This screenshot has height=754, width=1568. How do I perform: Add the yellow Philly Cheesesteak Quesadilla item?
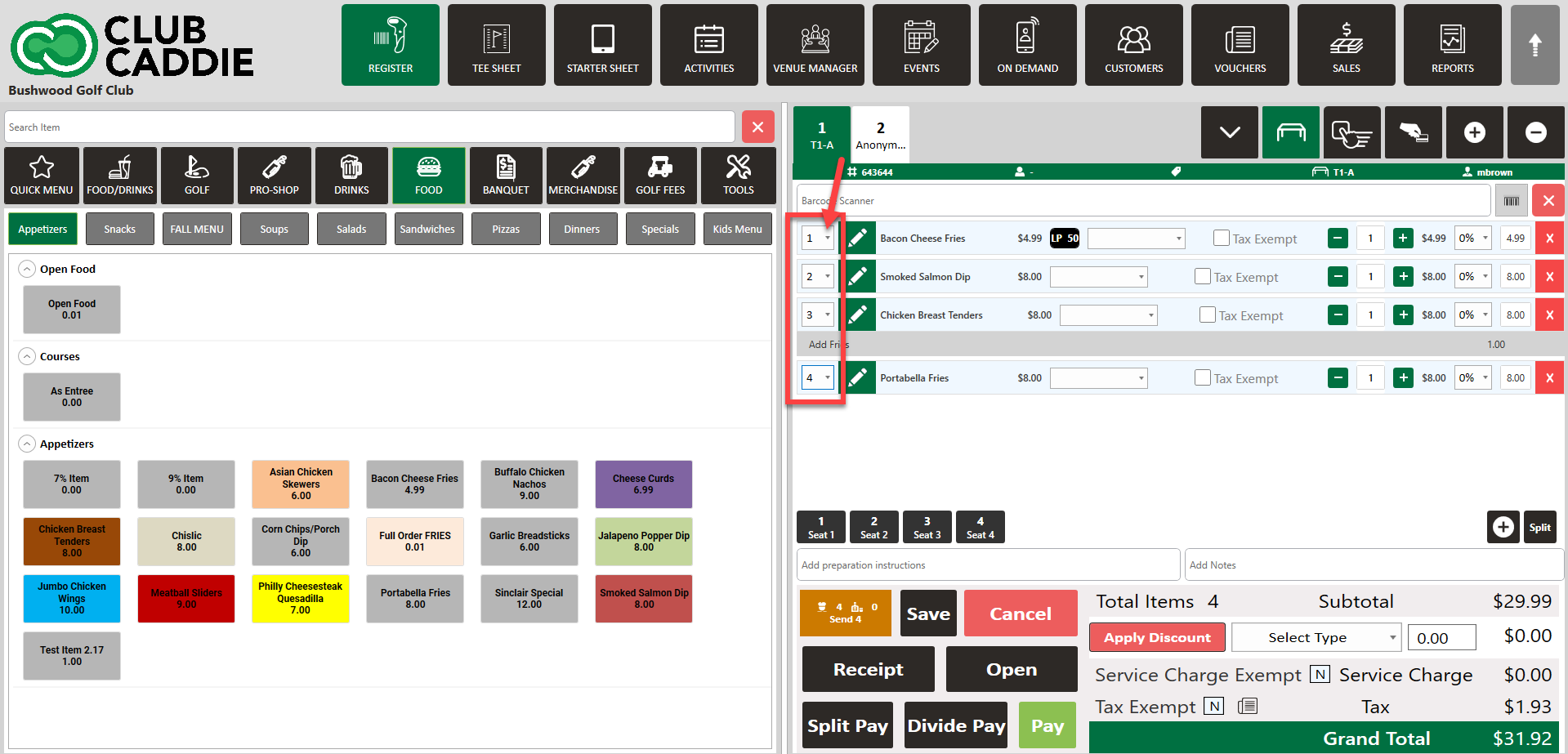pos(301,599)
